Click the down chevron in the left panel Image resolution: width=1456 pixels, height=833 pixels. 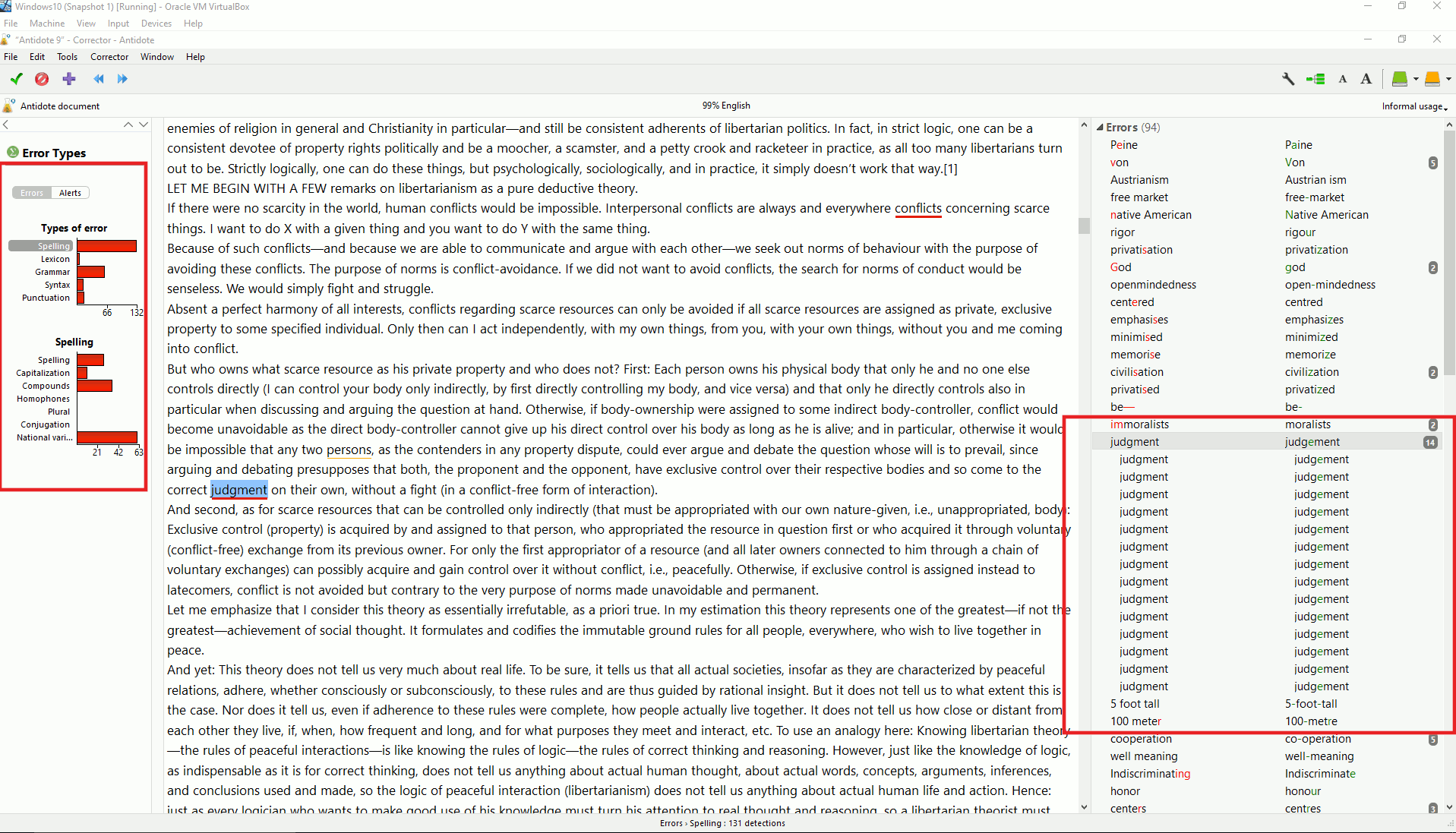point(143,125)
